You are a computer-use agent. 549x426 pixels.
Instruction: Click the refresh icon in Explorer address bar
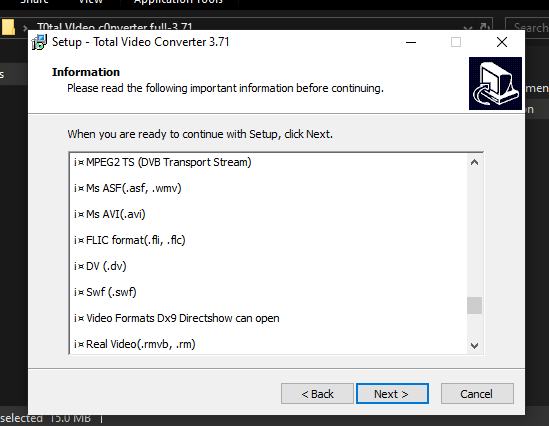[485, 27]
